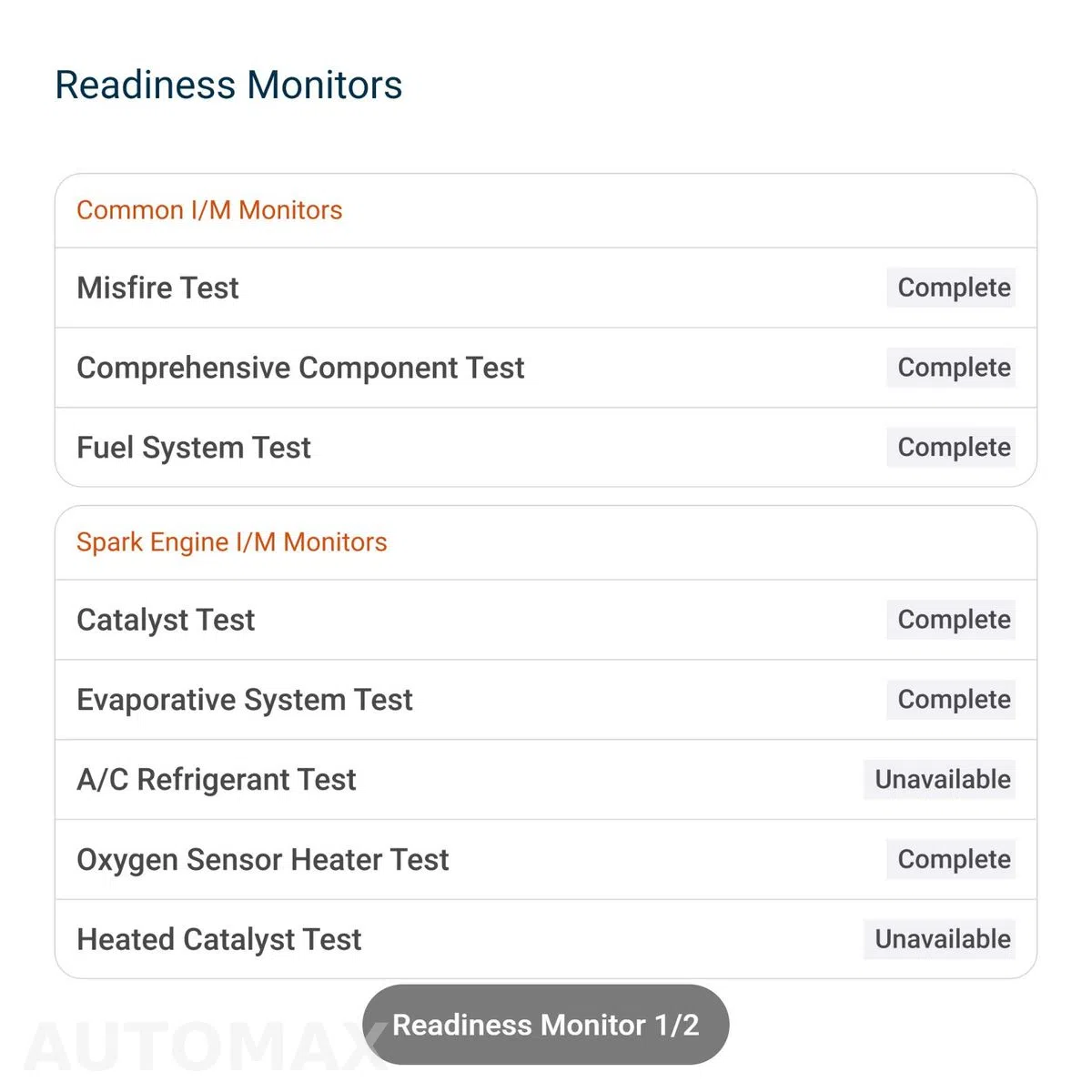Screen dimensions: 1092x1092
Task: Click the Misfire Test Complete badge
Action: [951, 288]
